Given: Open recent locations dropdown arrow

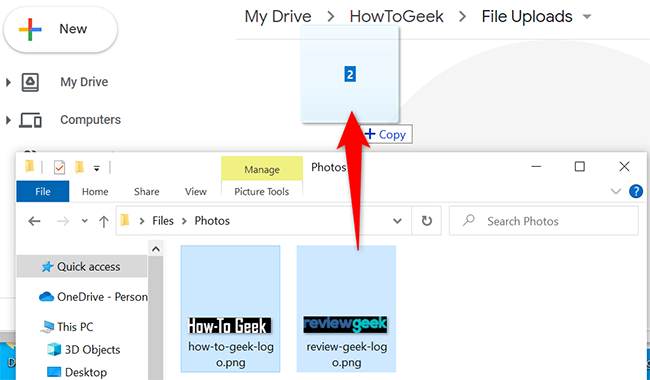Looking at the screenshot, I should point(85,221).
